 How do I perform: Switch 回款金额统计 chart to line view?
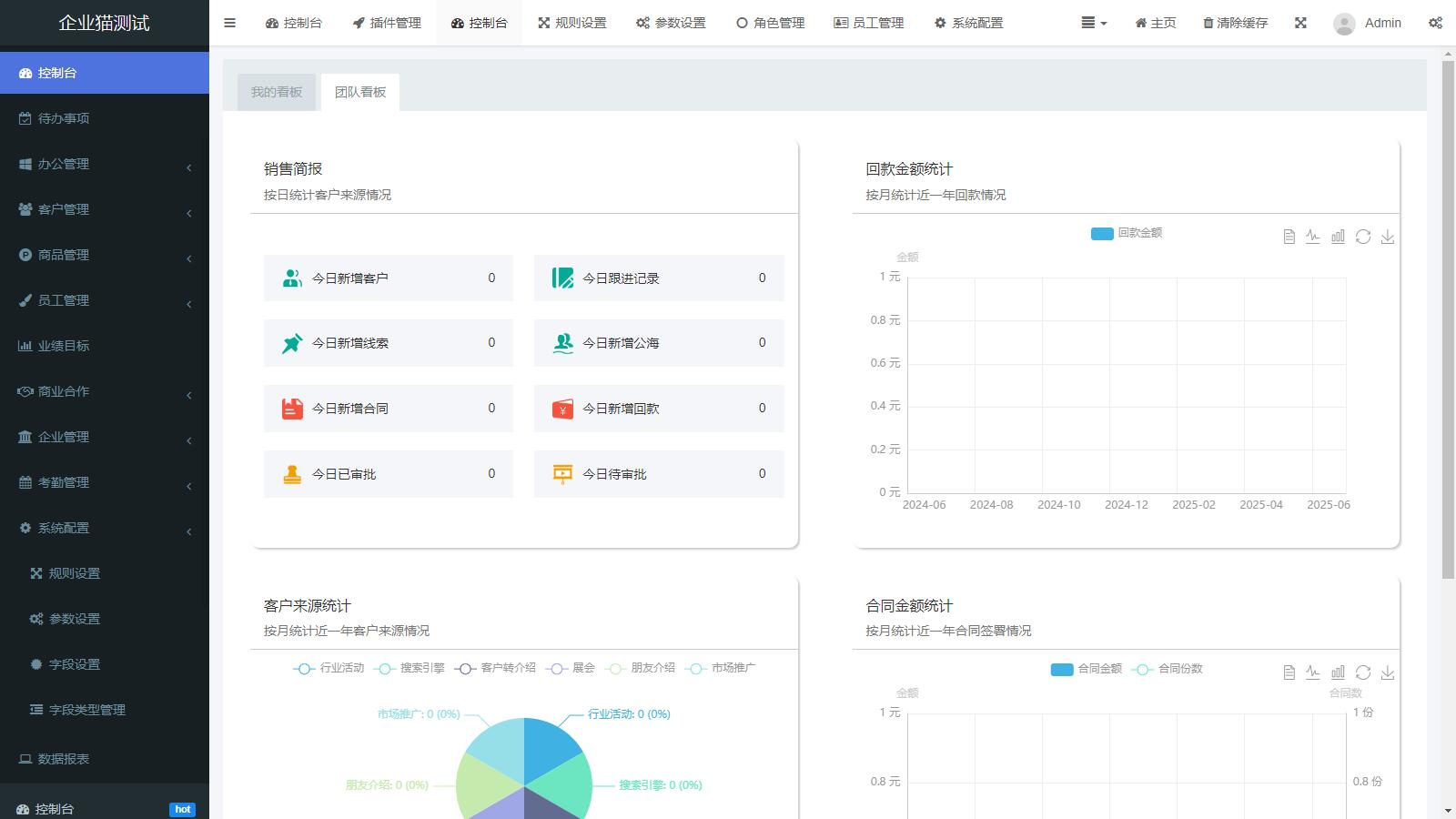[x=1312, y=237]
